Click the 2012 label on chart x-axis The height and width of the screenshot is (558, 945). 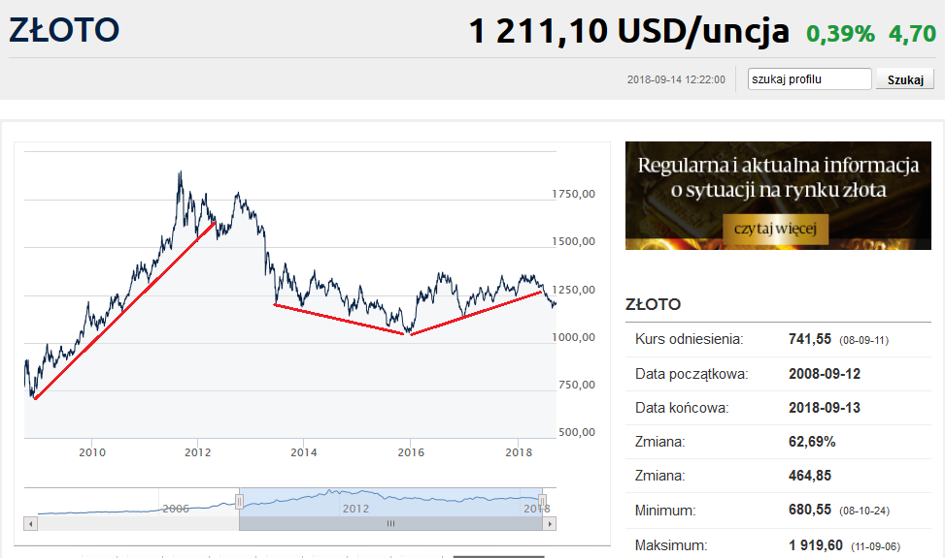[x=198, y=453]
